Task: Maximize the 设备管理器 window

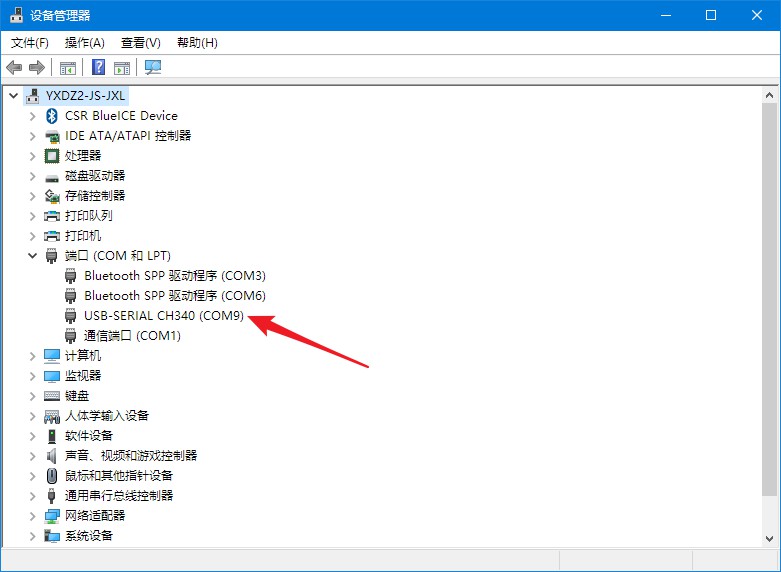Action: (x=711, y=15)
